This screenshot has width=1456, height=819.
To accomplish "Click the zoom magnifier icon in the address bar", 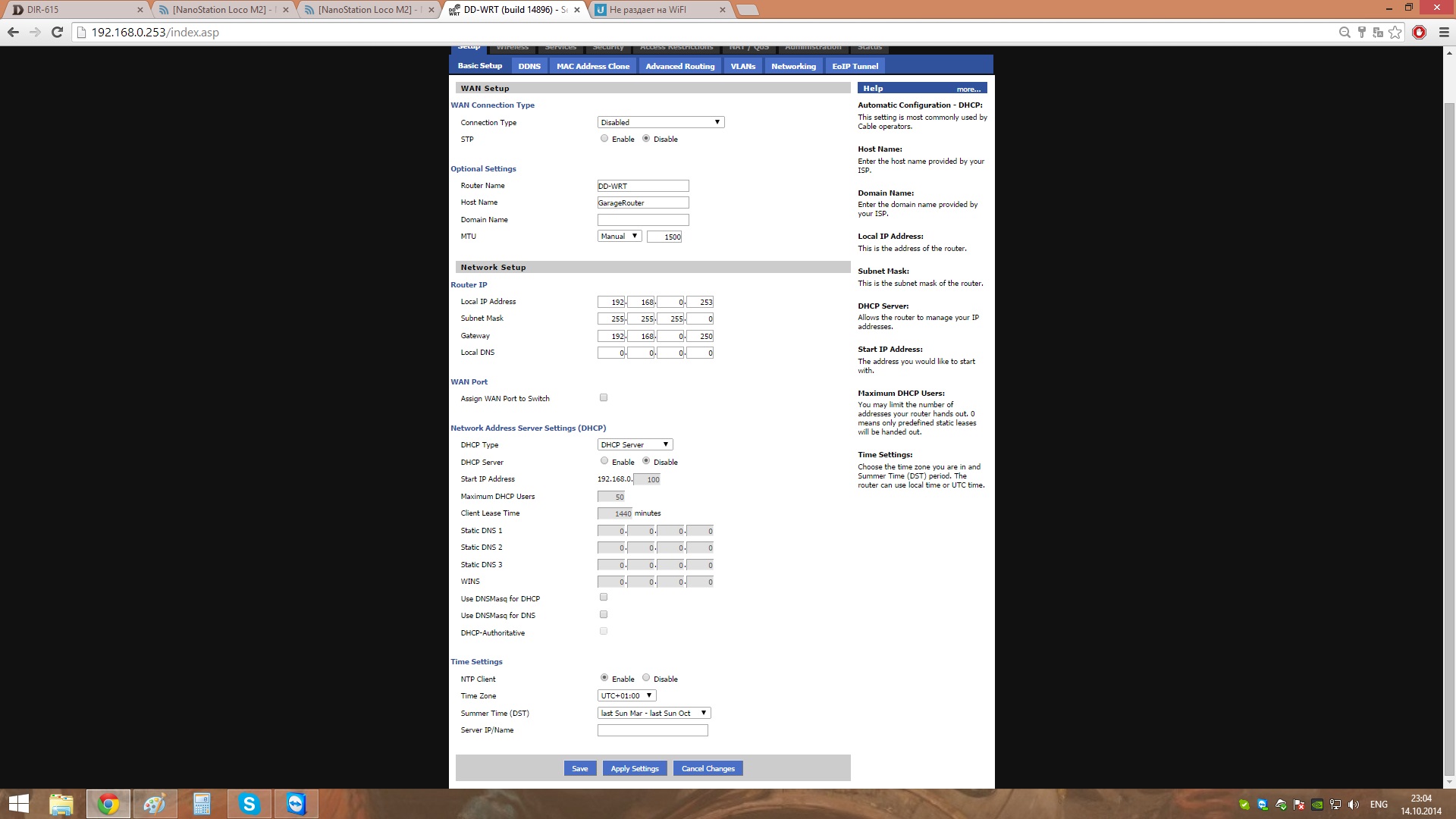I will click(1345, 32).
